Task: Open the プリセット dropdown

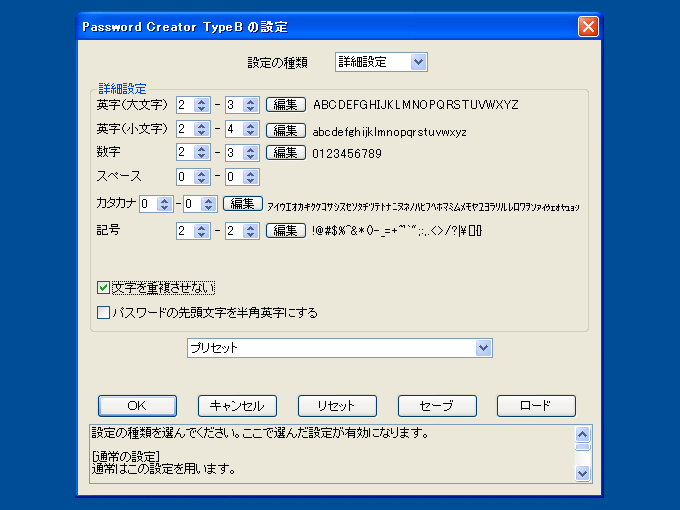Action: [x=340, y=348]
